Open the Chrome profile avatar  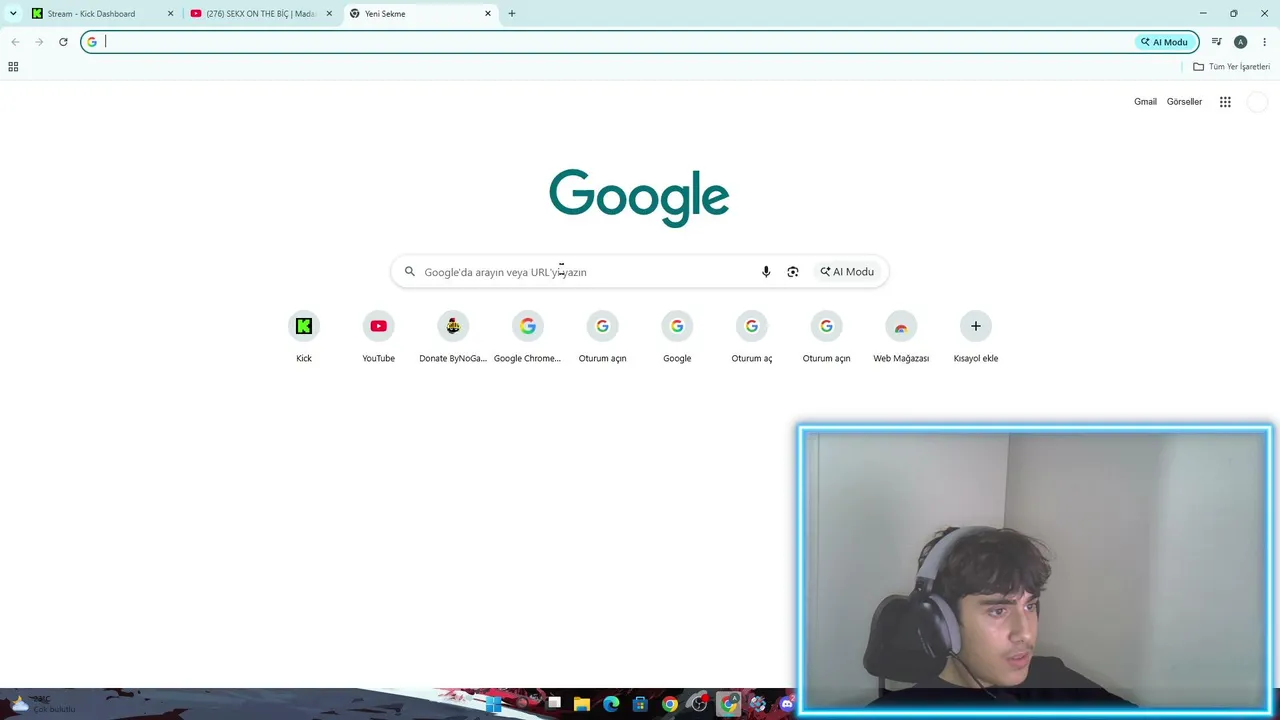pos(1240,42)
